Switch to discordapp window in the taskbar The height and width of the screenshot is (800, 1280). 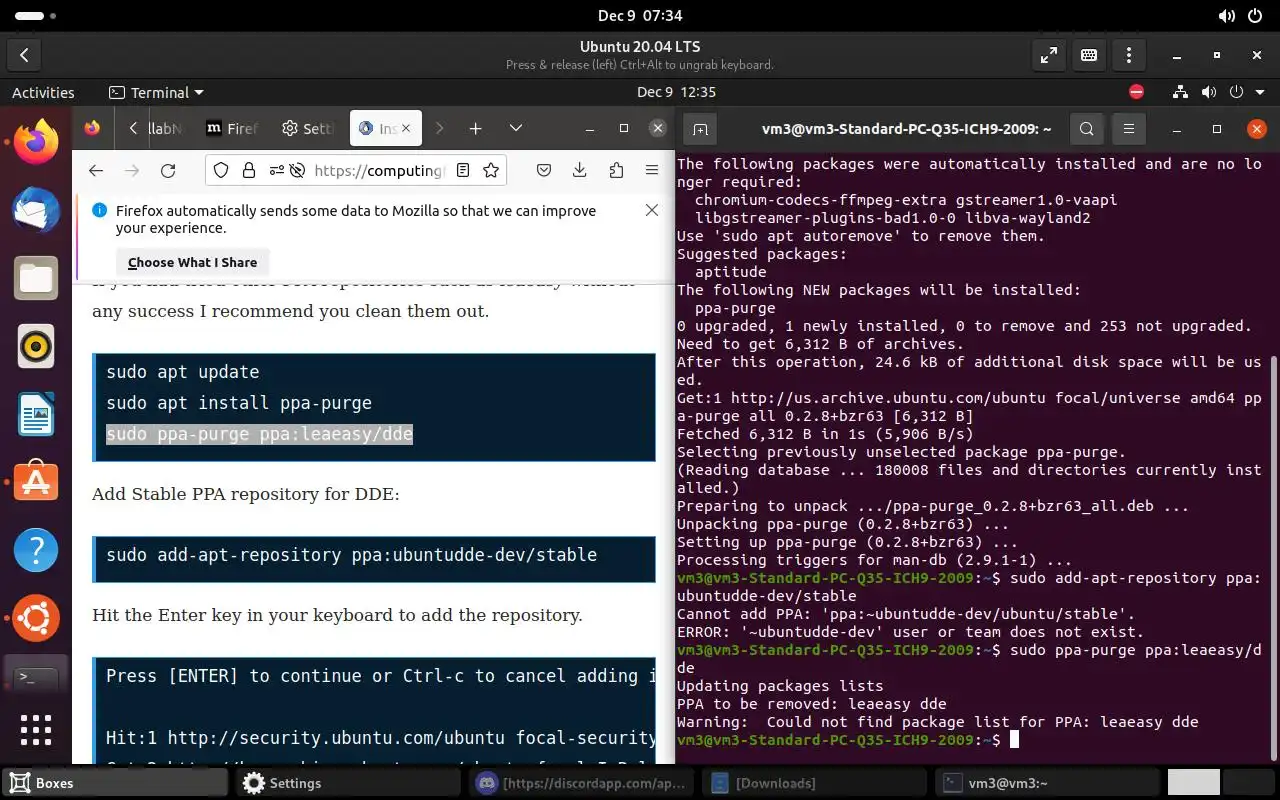[x=583, y=783]
